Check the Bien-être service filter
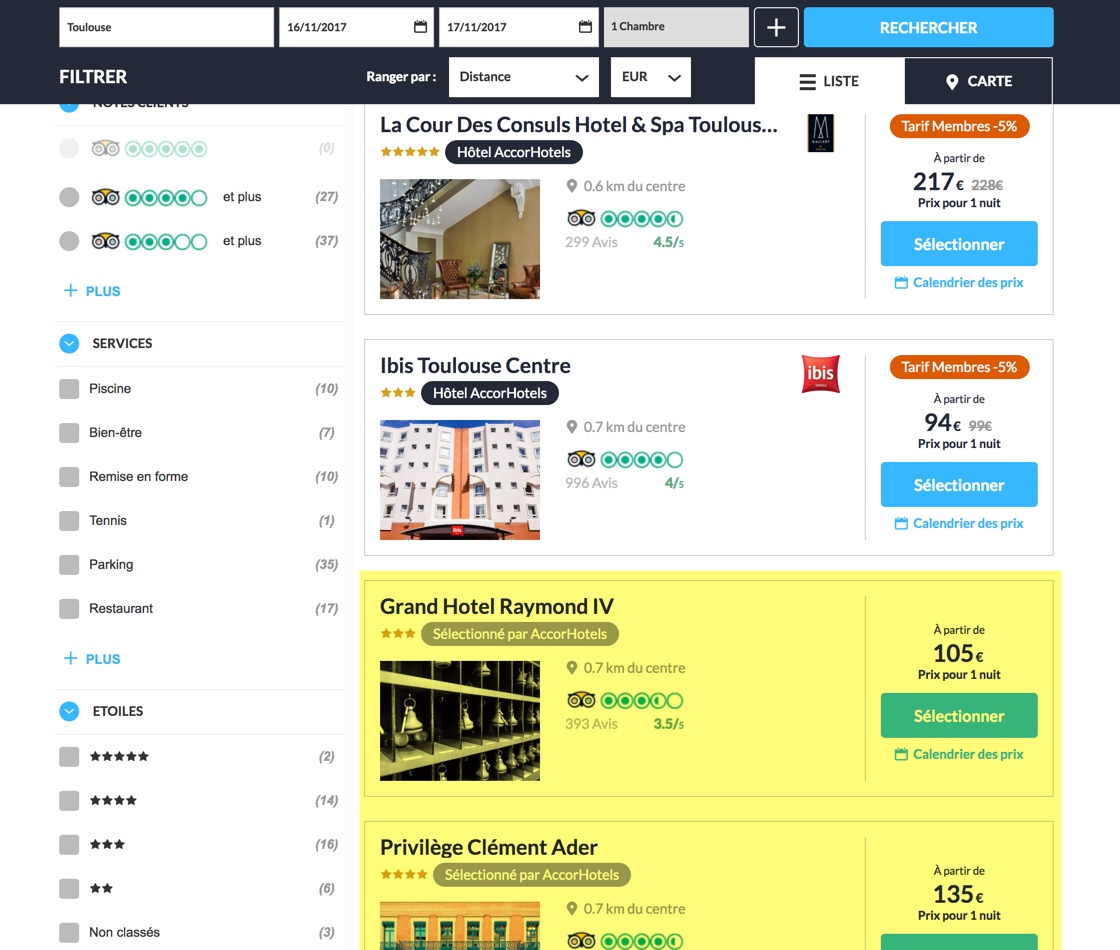 (x=69, y=433)
